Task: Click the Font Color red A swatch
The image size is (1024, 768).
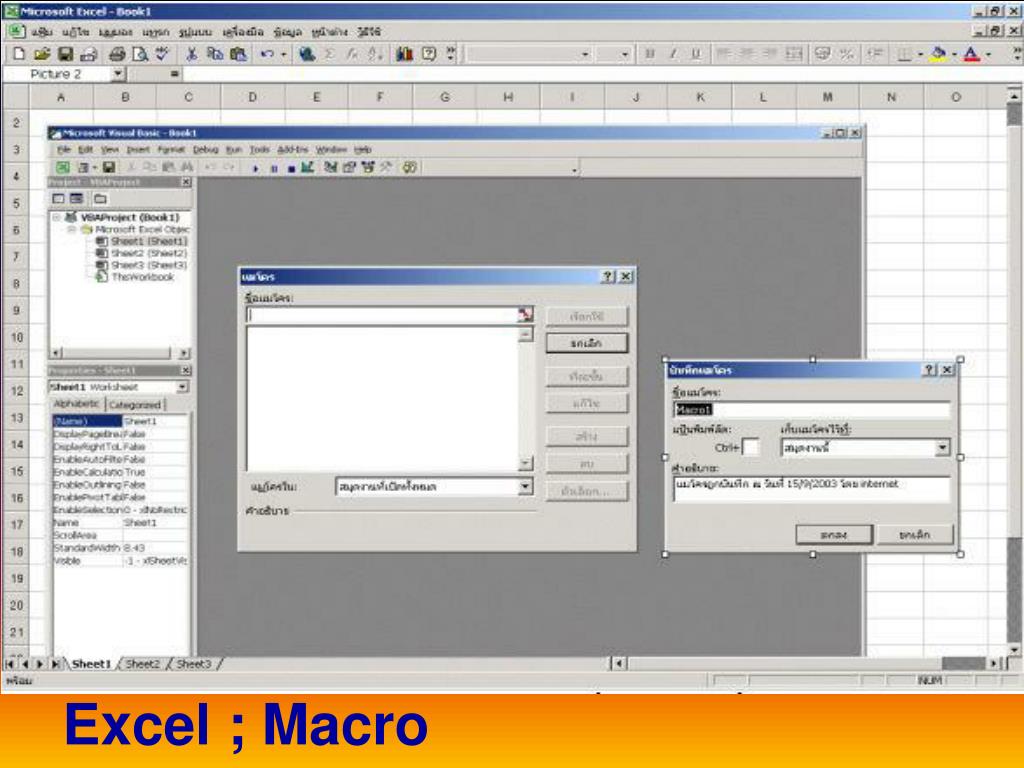Action: (972, 54)
